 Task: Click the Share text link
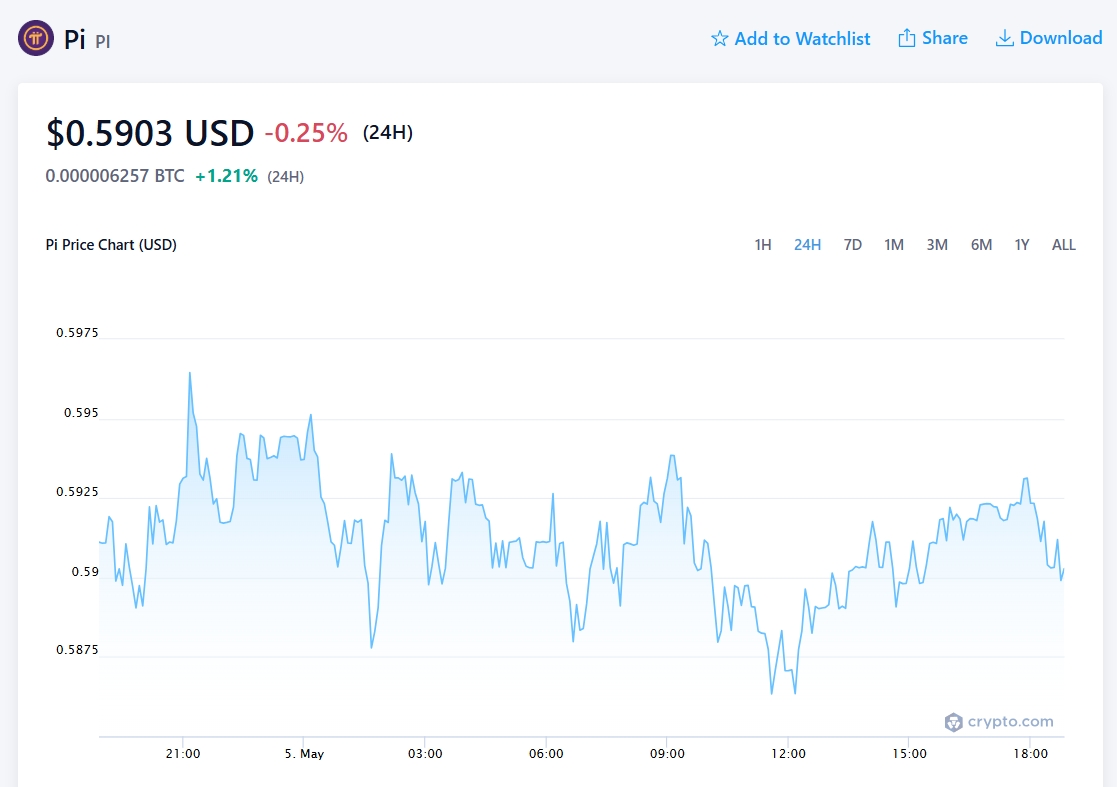tap(944, 38)
